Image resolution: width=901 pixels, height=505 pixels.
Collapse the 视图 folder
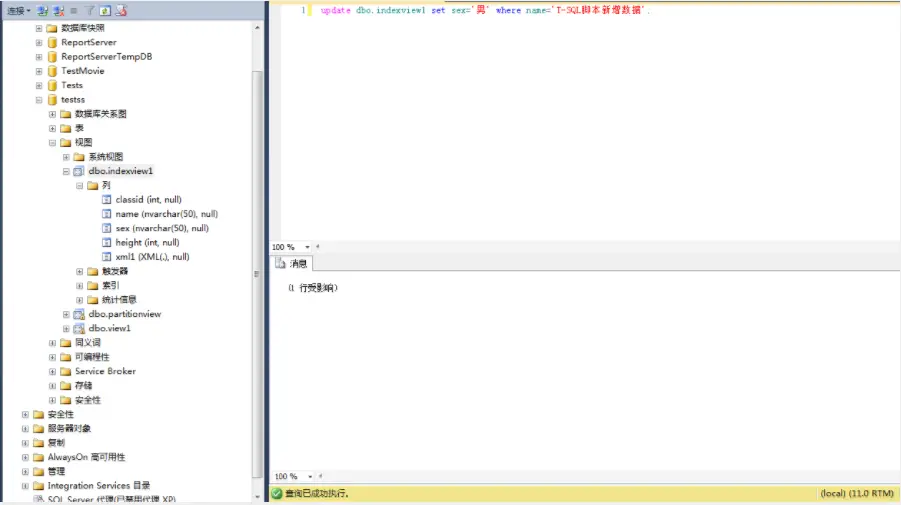tap(52, 142)
